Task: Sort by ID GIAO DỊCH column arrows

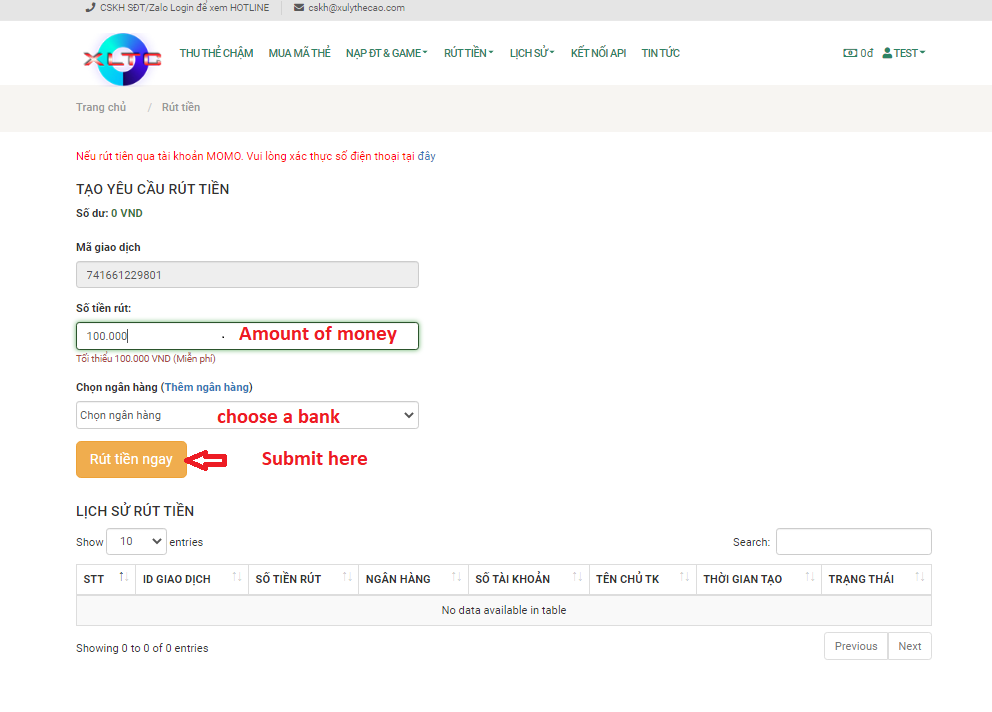Action: point(237,577)
